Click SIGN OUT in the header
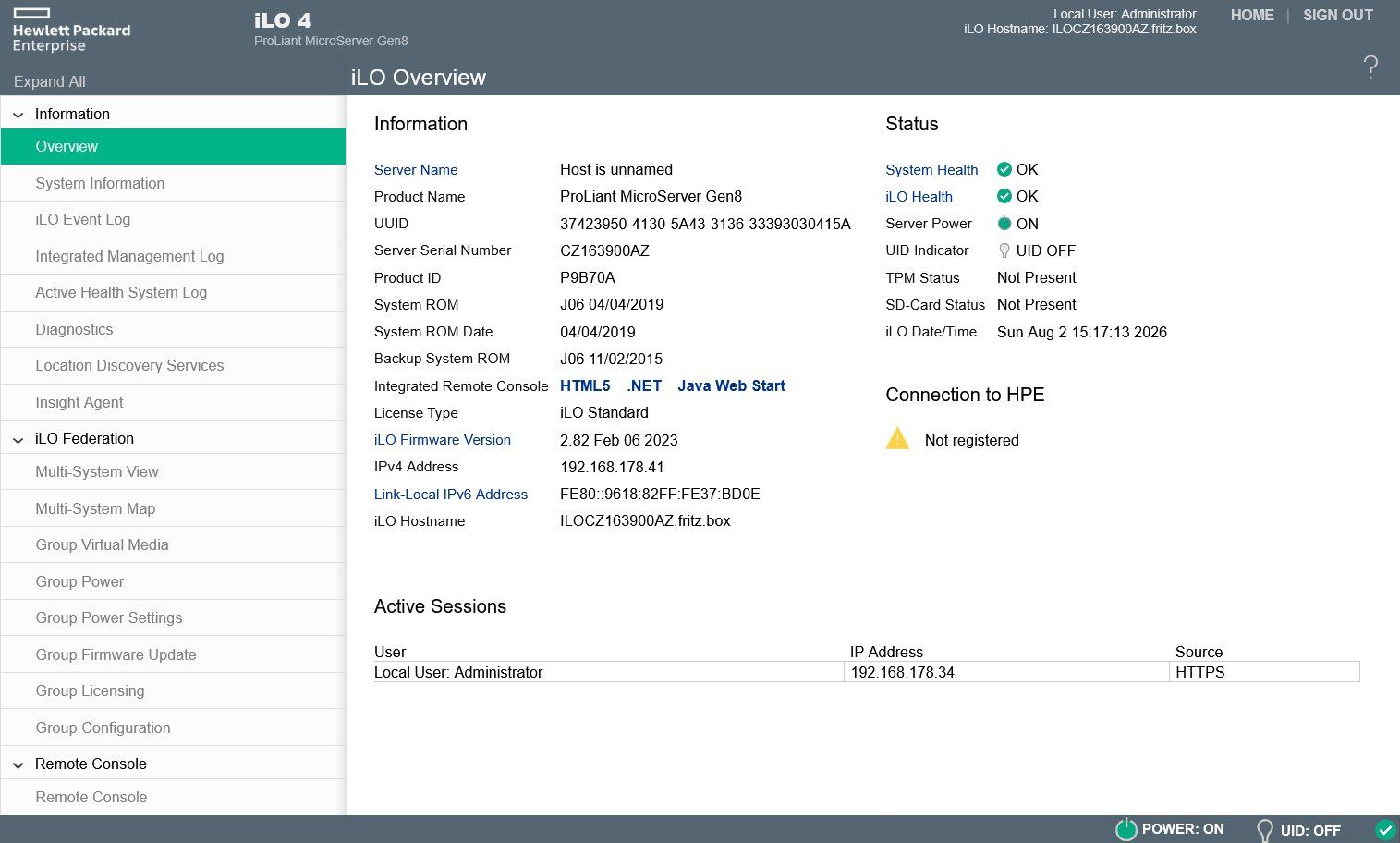This screenshot has width=1400, height=843. tap(1337, 15)
